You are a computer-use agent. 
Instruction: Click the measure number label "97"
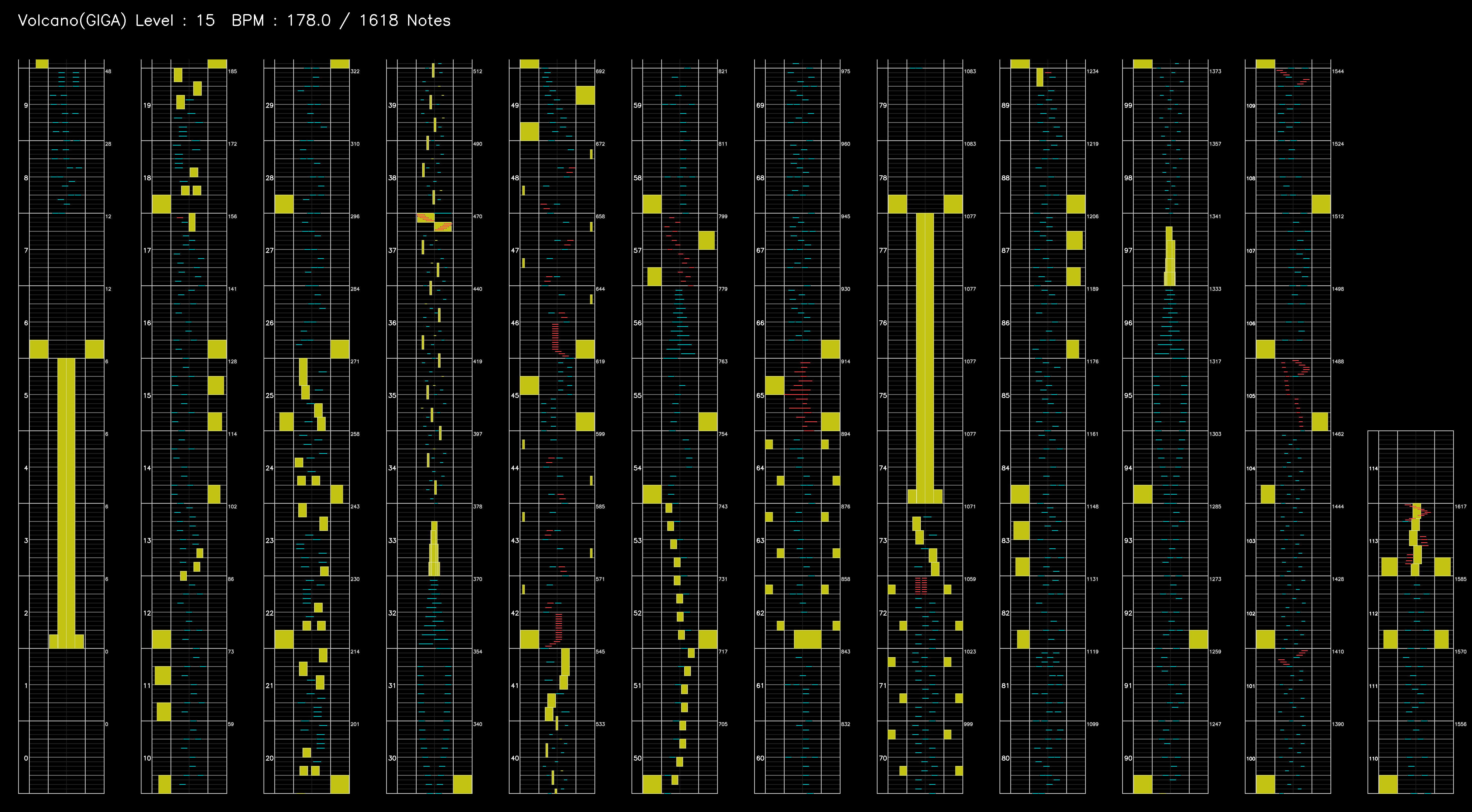pyautogui.click(x=1128, y=250)
